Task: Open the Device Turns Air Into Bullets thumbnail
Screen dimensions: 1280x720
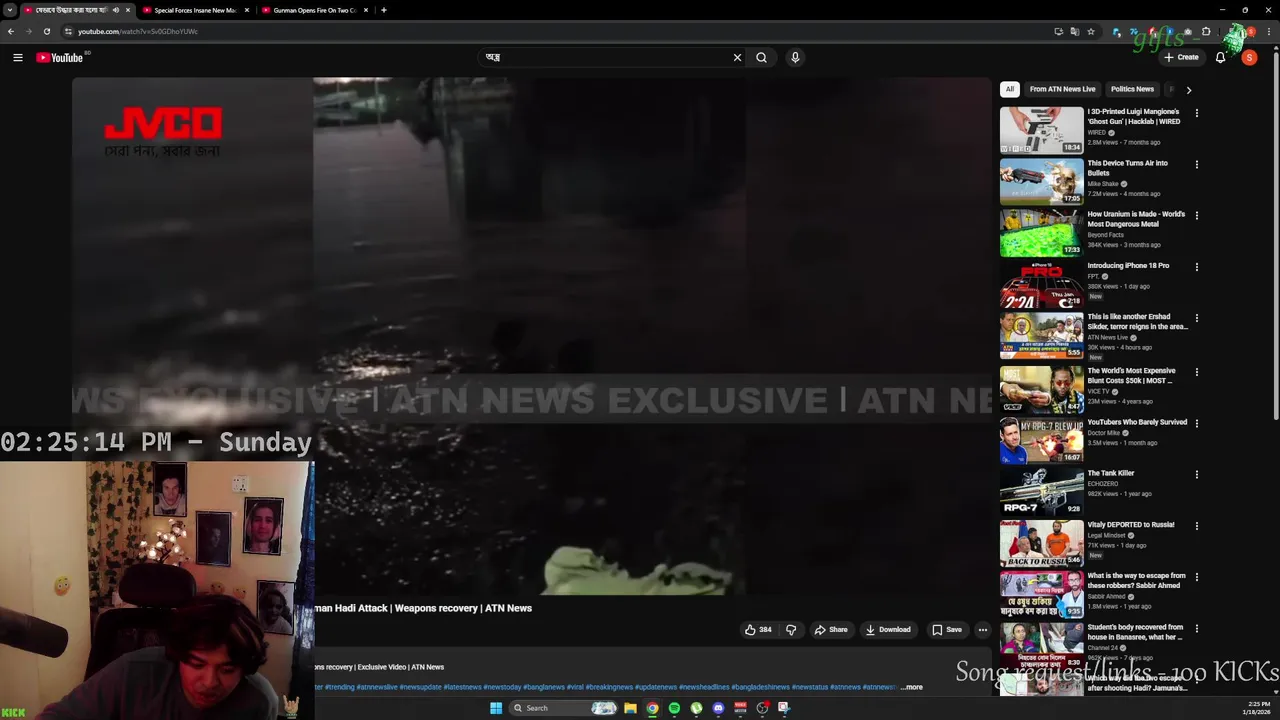Action: point(1041,181)
